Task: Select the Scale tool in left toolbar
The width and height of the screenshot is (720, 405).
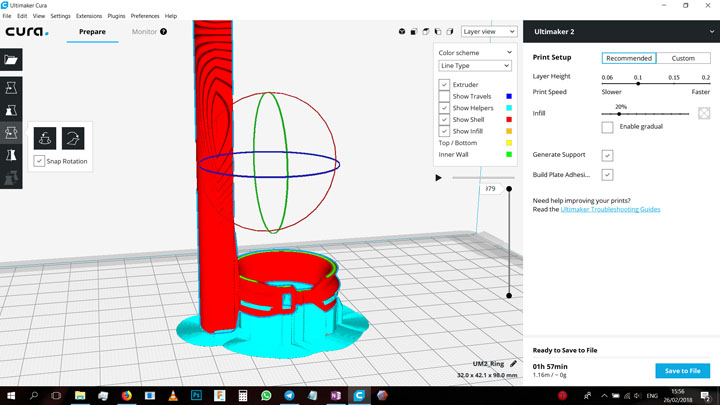Action: click(x=11, y=110)
